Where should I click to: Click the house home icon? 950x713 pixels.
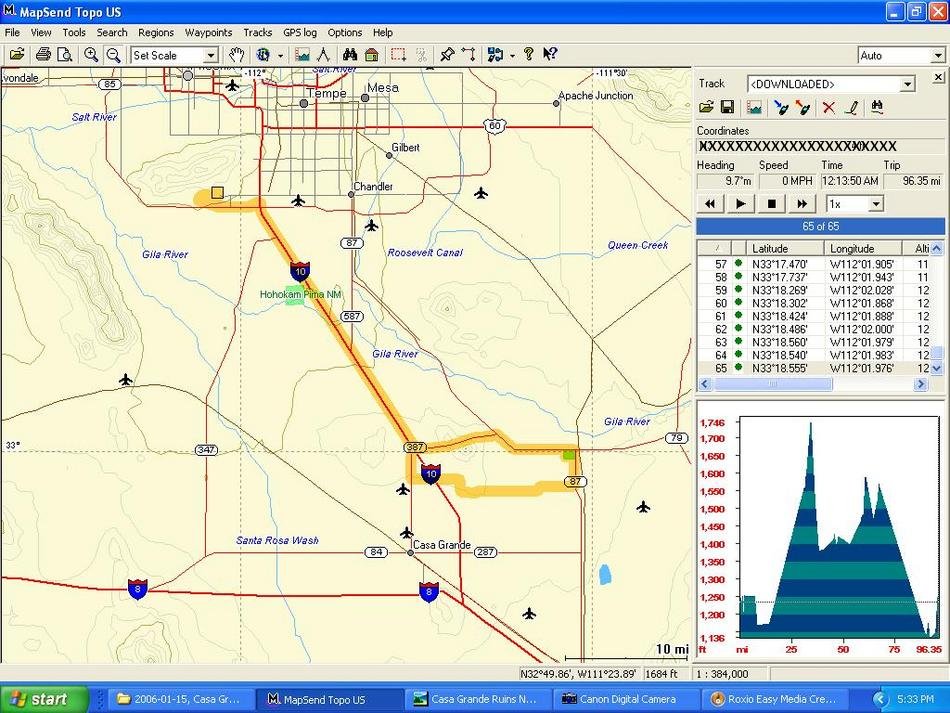[x=372, y=55]
